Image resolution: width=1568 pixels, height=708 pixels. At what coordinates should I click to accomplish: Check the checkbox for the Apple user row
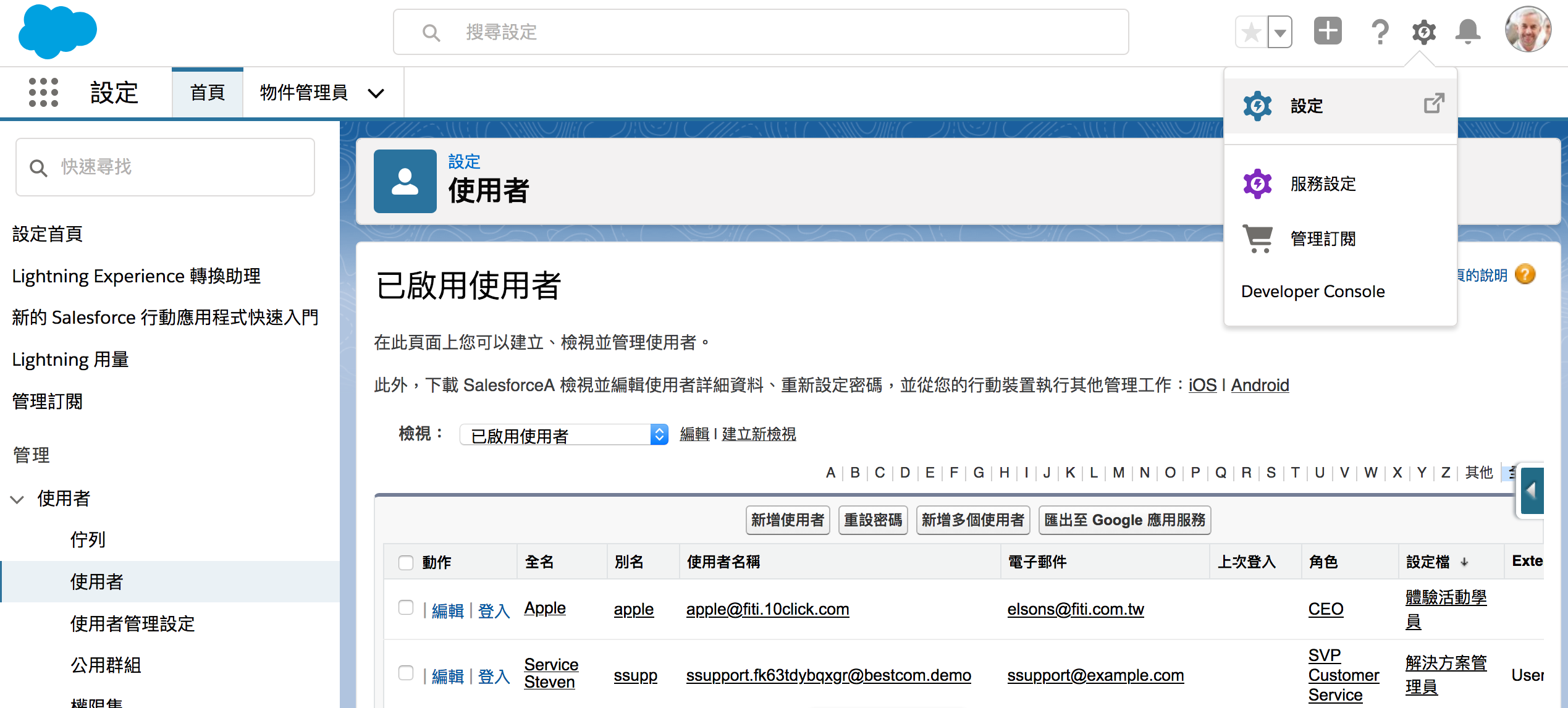(406, 608)
